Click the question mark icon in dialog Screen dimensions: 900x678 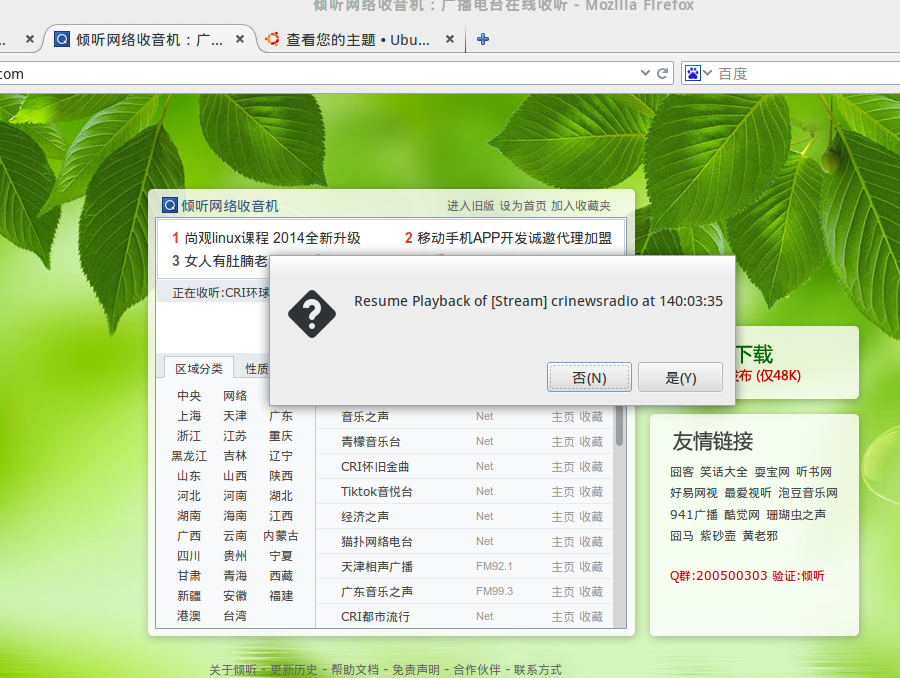tap(312, 314)
